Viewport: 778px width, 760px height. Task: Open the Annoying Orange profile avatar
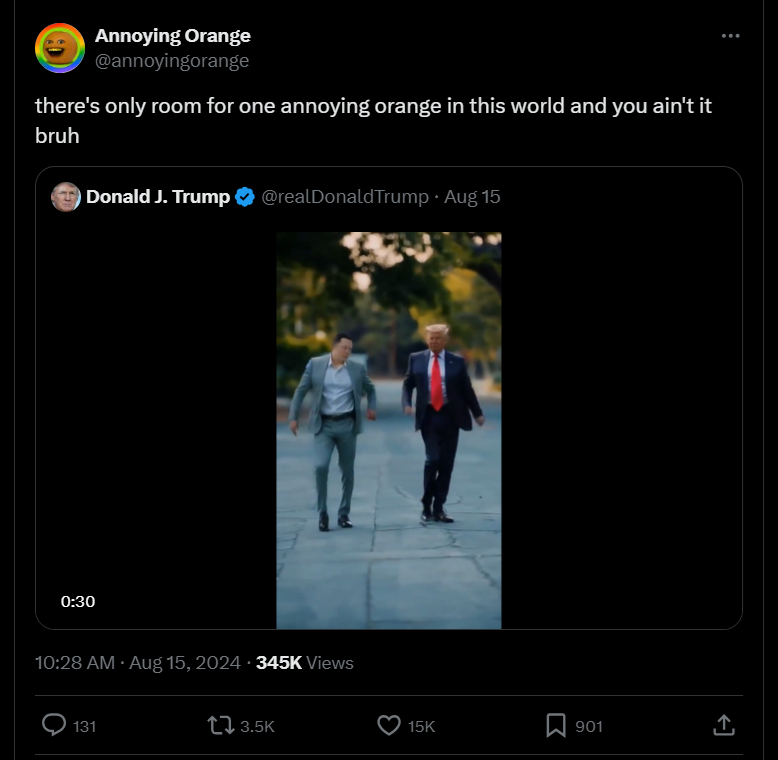pyautogui.click(x=60, y=48)
